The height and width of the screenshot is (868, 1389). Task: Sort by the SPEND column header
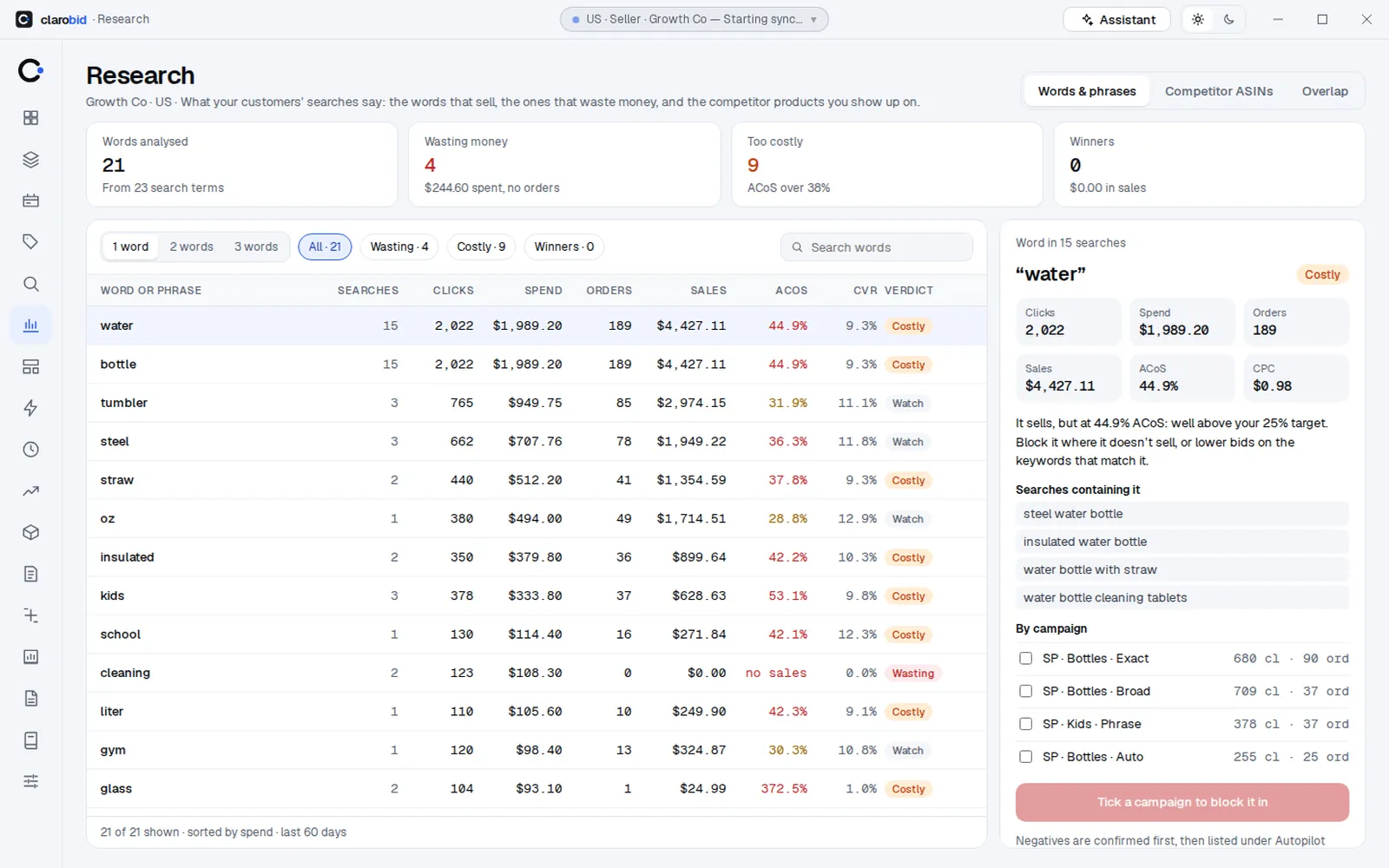pos(543,291)
